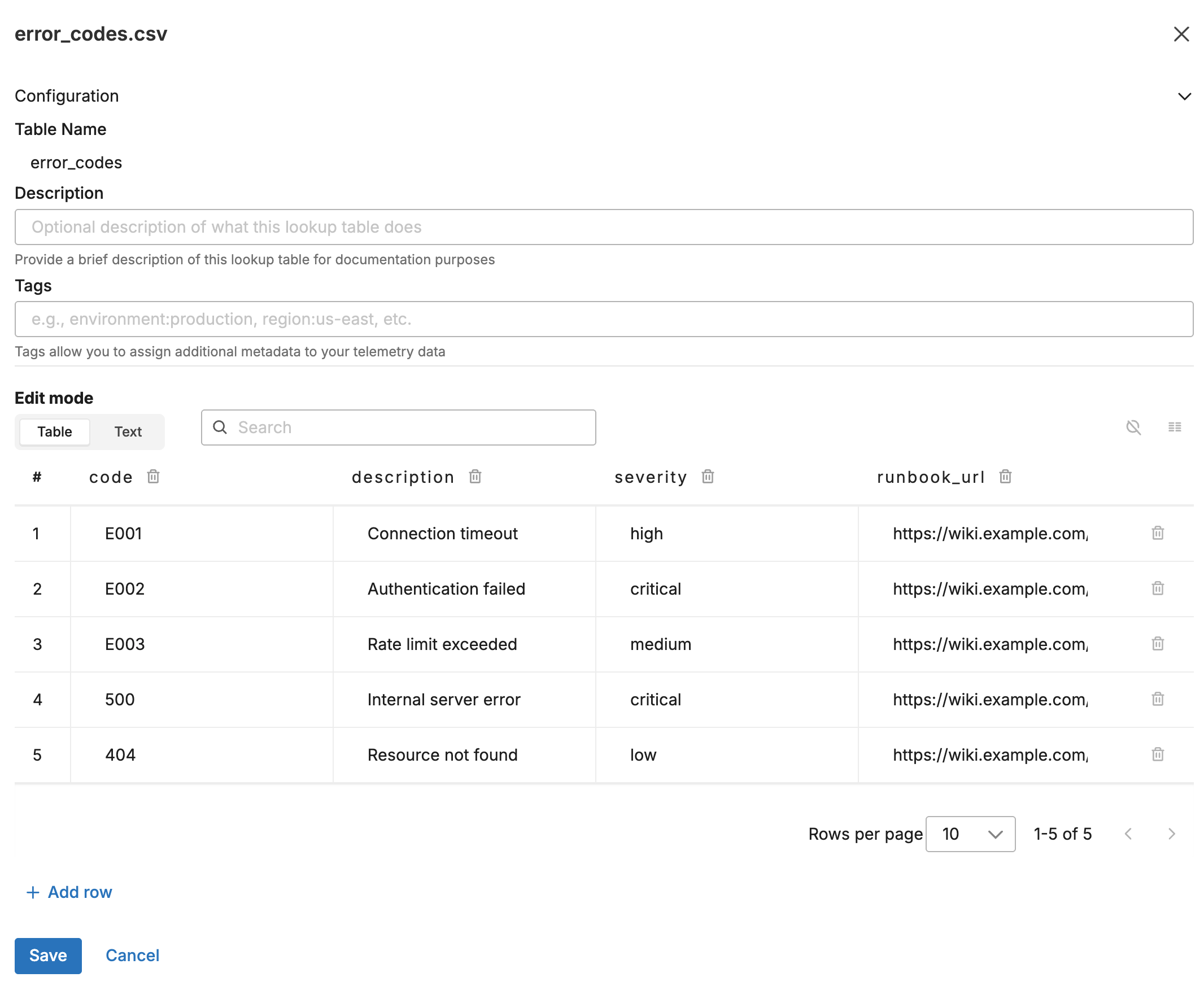Viewport: 1204px width, 986px height.
Task: Delete the description column
Action: pyautogui.click(x=476, y=477)
